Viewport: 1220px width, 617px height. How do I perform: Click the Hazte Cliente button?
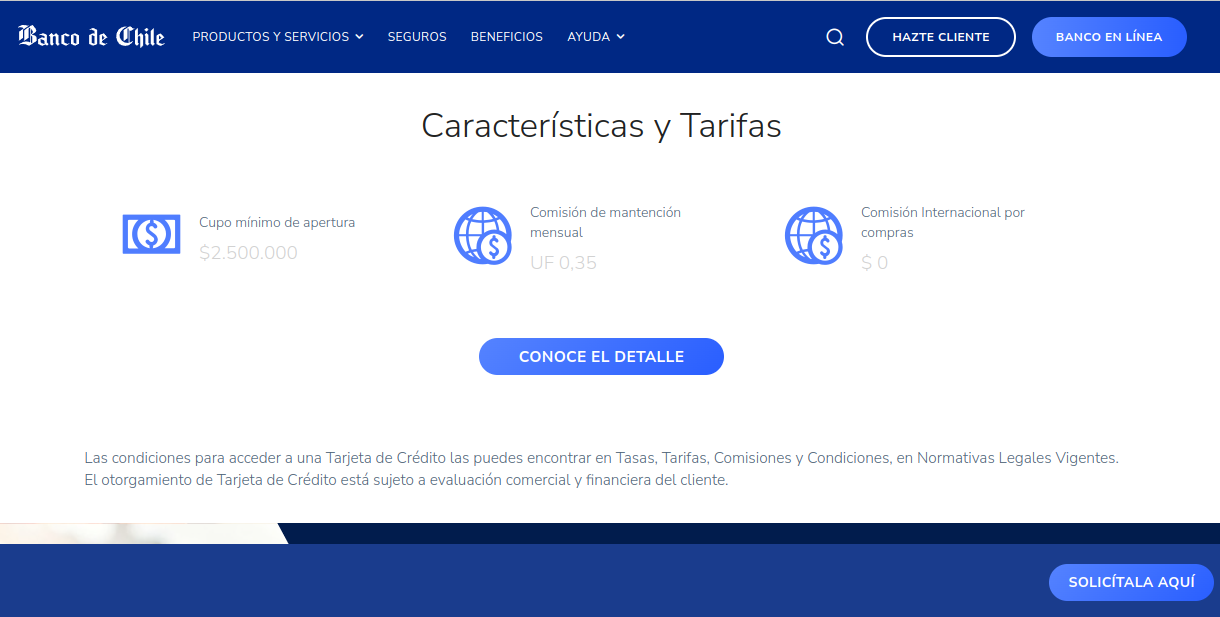[x=941, y=37]
